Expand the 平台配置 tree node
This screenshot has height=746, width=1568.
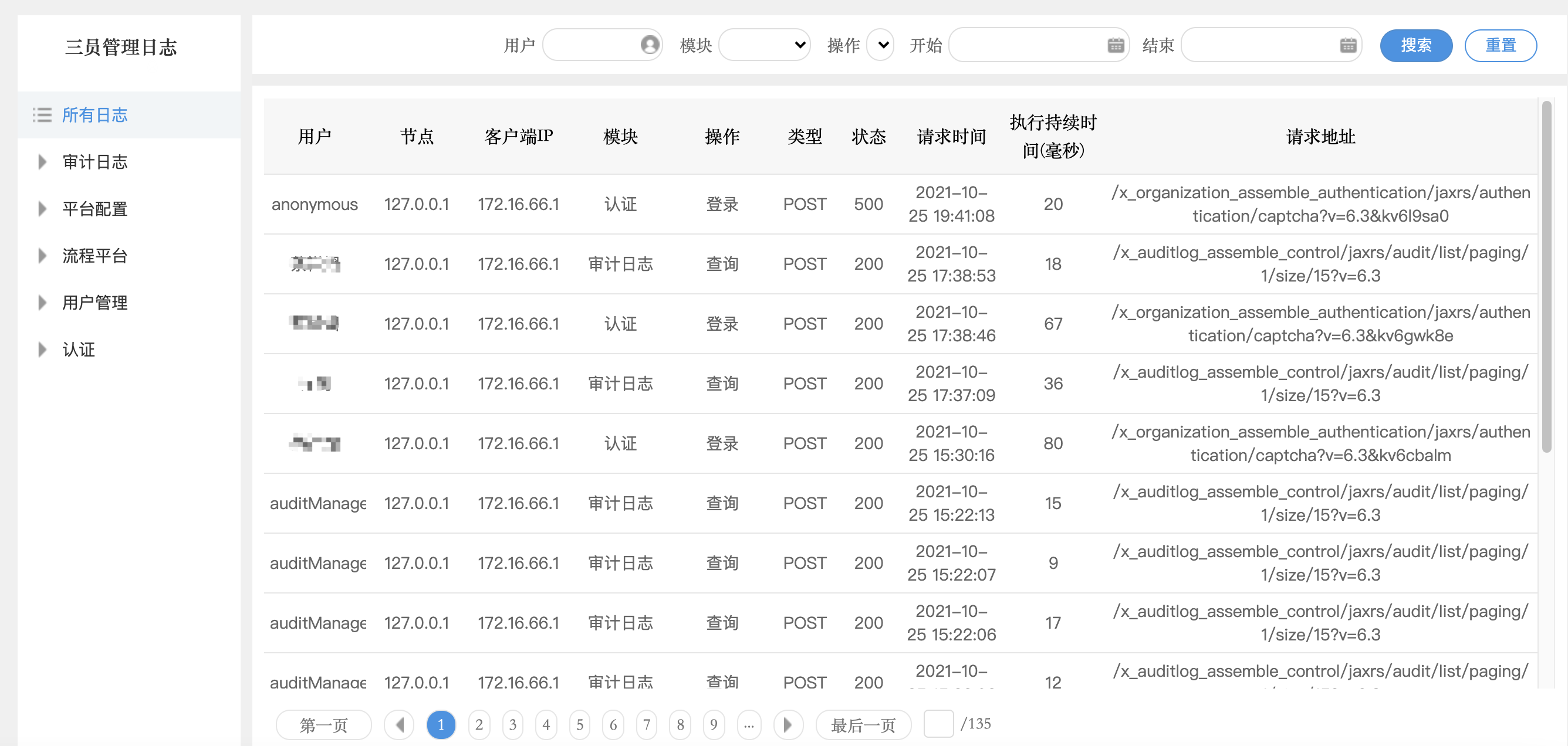[42, 209]
